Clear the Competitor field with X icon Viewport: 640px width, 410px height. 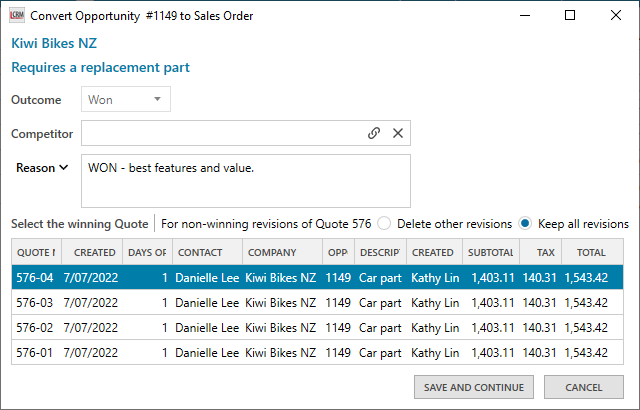coord(397,133)
